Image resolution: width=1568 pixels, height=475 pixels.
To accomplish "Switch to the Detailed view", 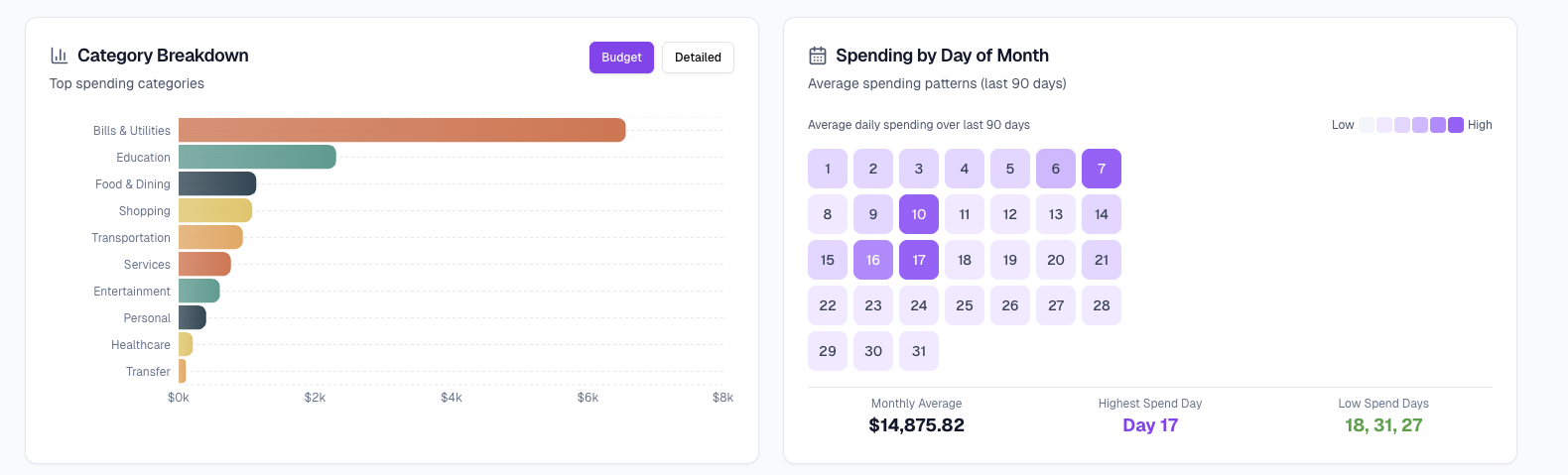I will click(x=698, y=58).
